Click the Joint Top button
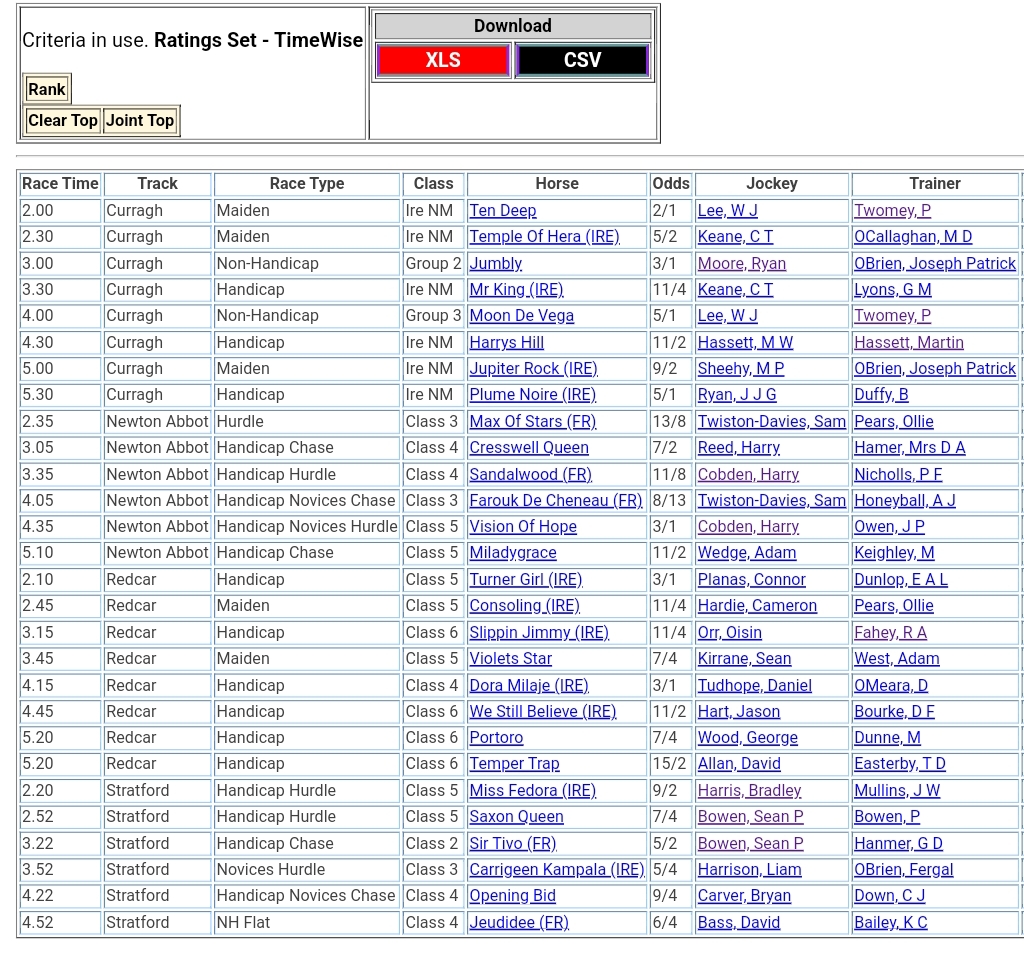This screenshot has width=1024, height=954. click(x=140, y=121)
